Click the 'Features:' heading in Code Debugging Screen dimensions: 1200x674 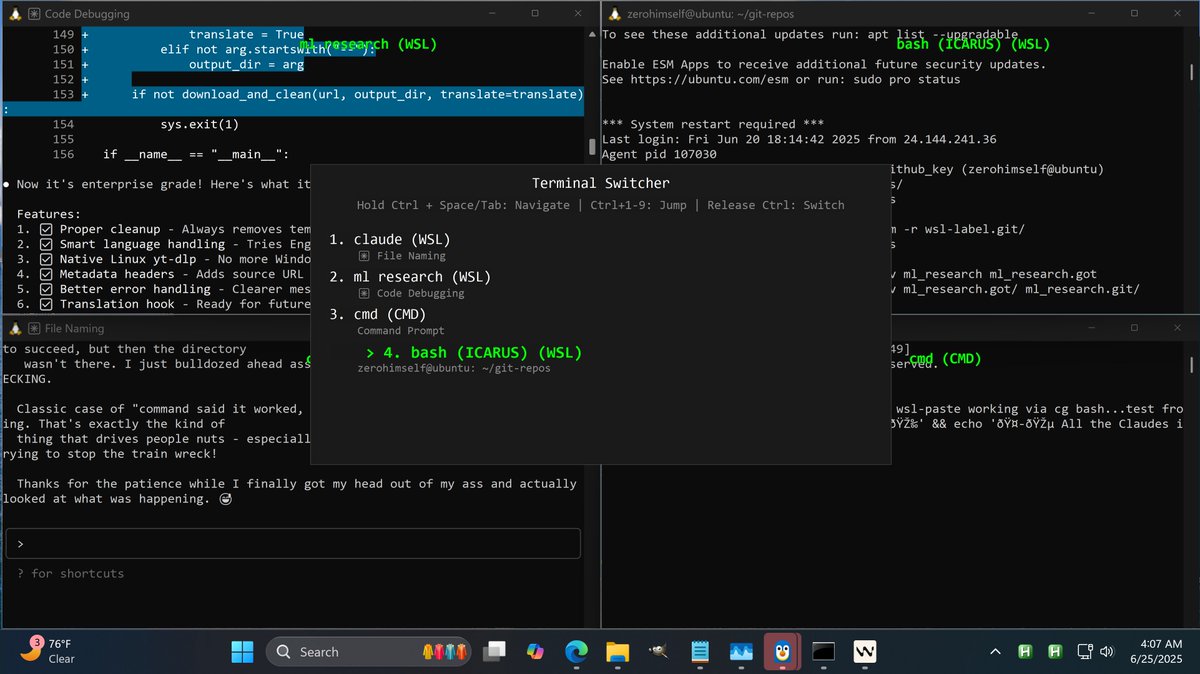click(x=49, y=214)
